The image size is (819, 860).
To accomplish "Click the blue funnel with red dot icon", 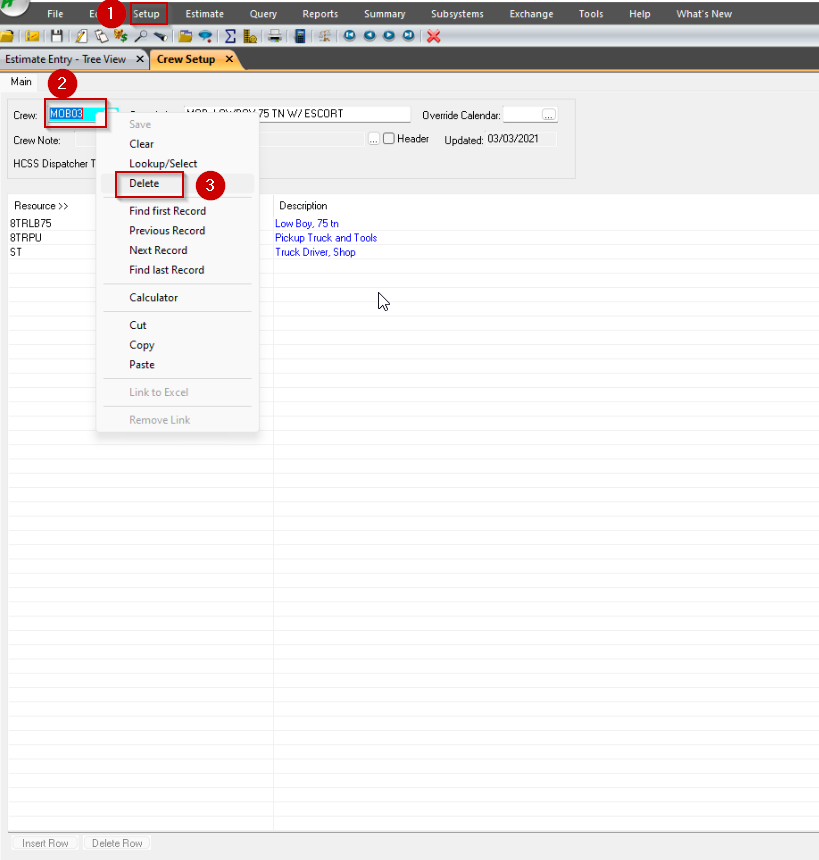I will click(206, 36).
